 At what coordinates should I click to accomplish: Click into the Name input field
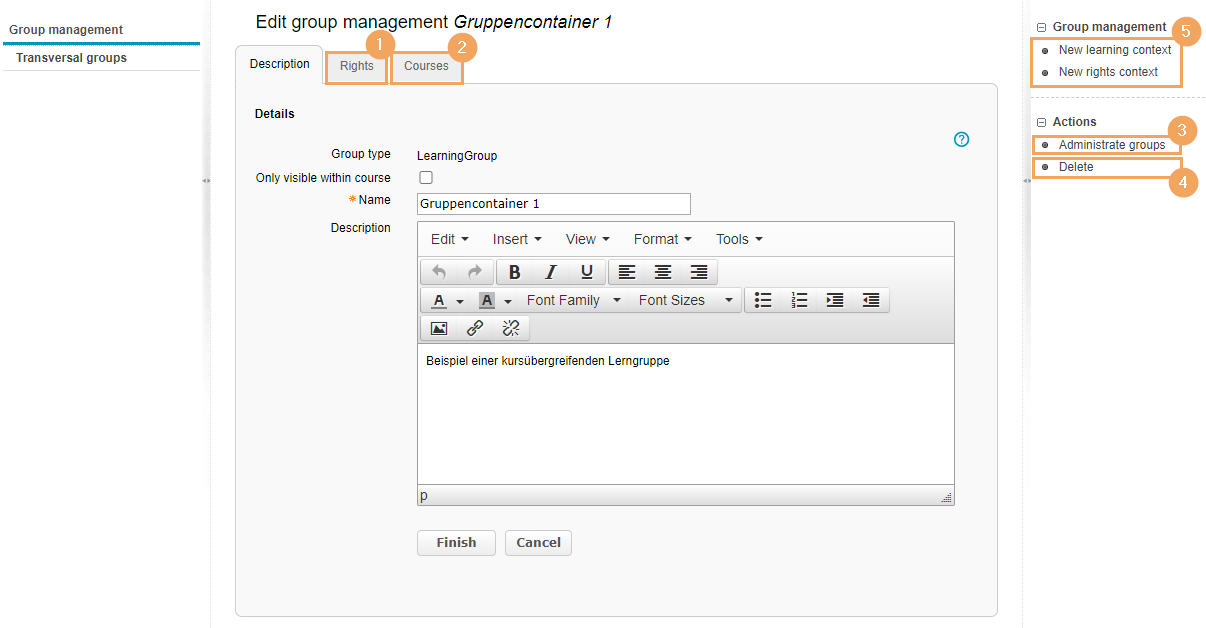tap(553, 204)
